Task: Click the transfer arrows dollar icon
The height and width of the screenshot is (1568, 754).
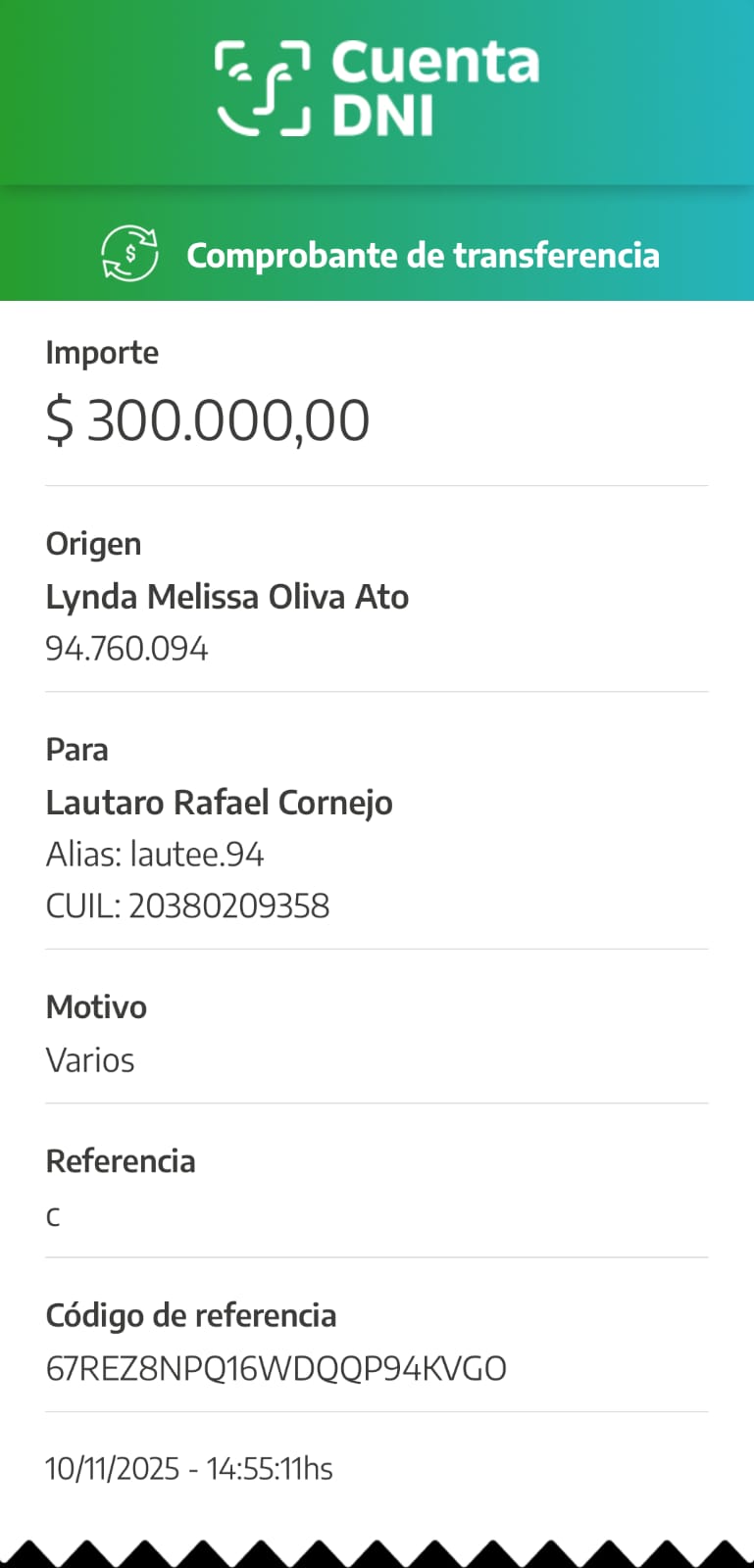Action: point(129,254)
